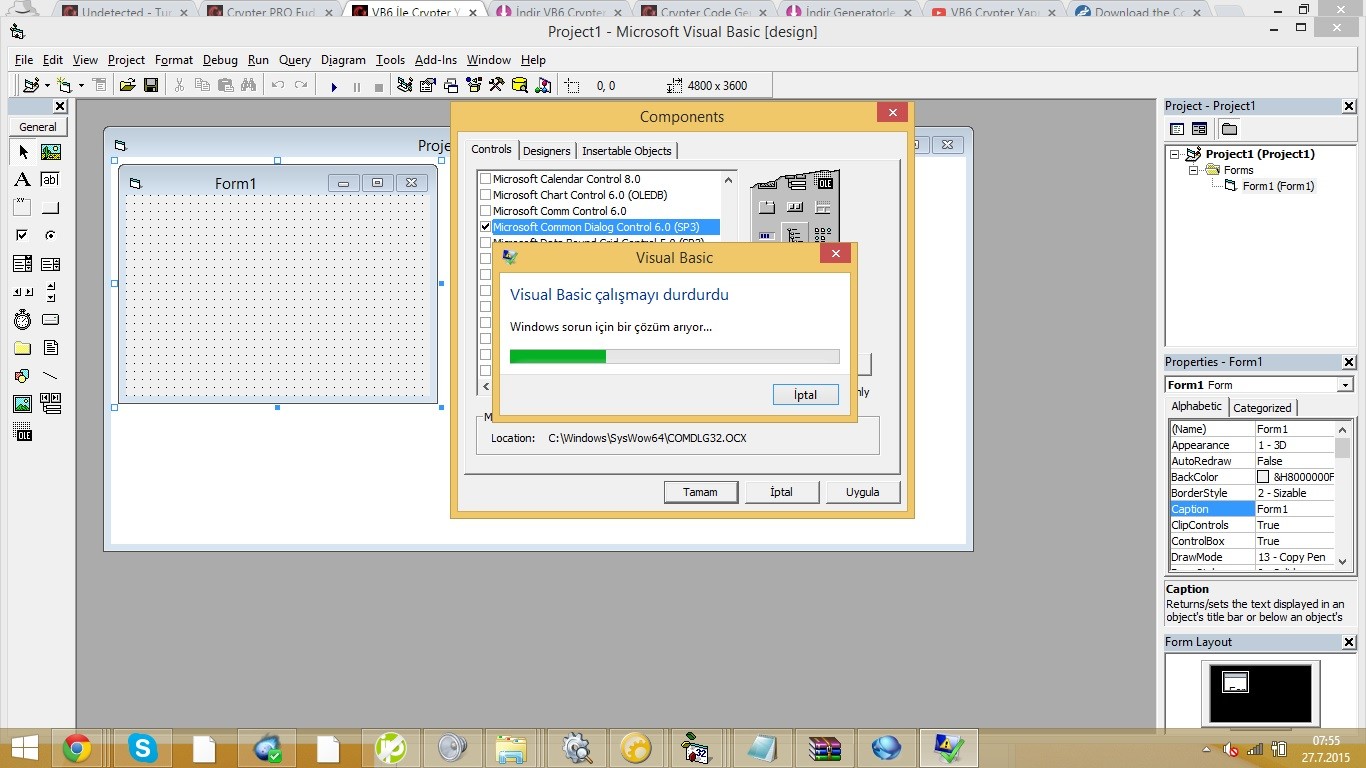Viewport: 1366px width, 768px height.
Task: Click the View Code button in Project panel
Action: pos(1177,129)
